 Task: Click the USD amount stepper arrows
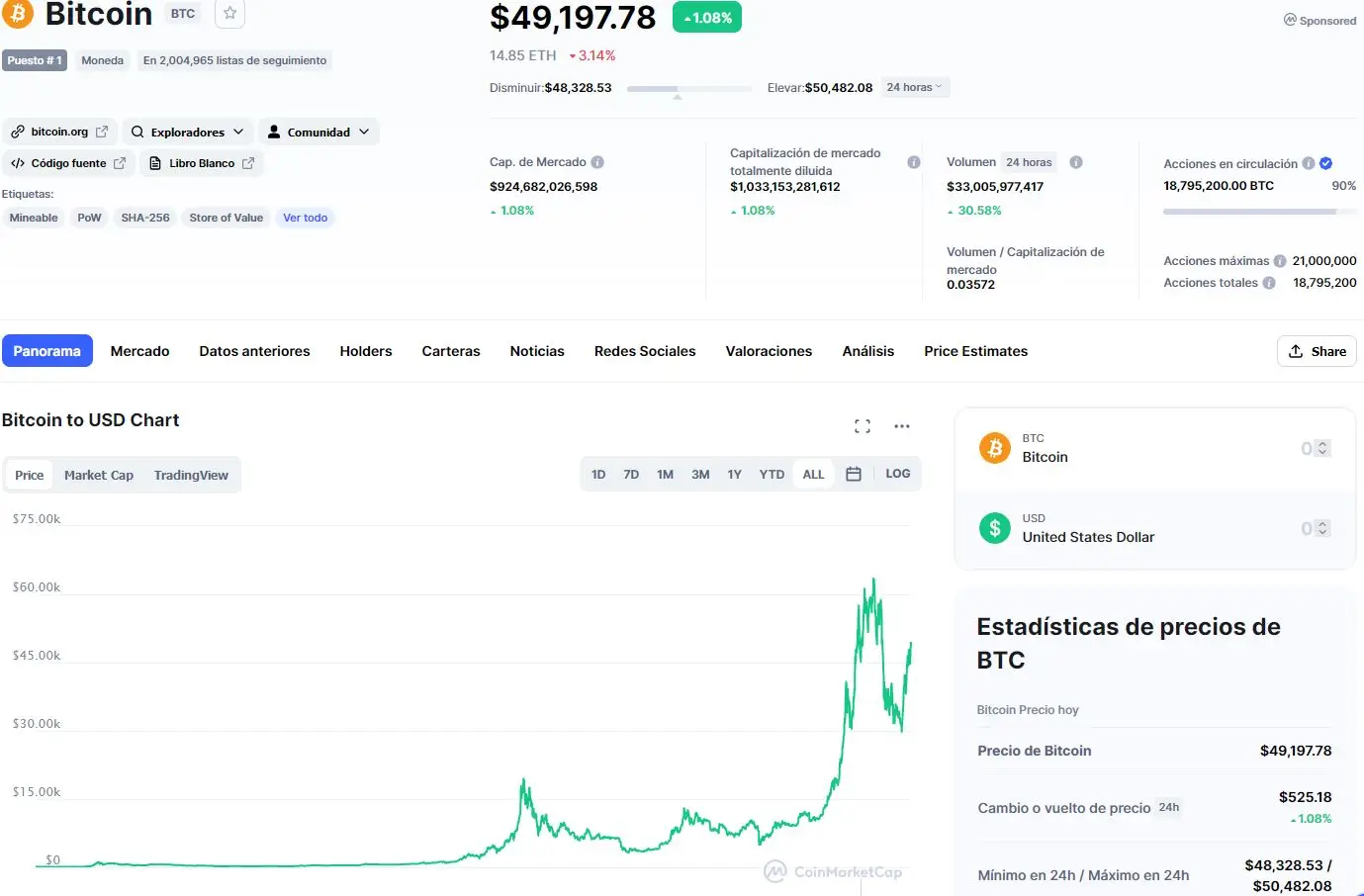click(1322, 528)
